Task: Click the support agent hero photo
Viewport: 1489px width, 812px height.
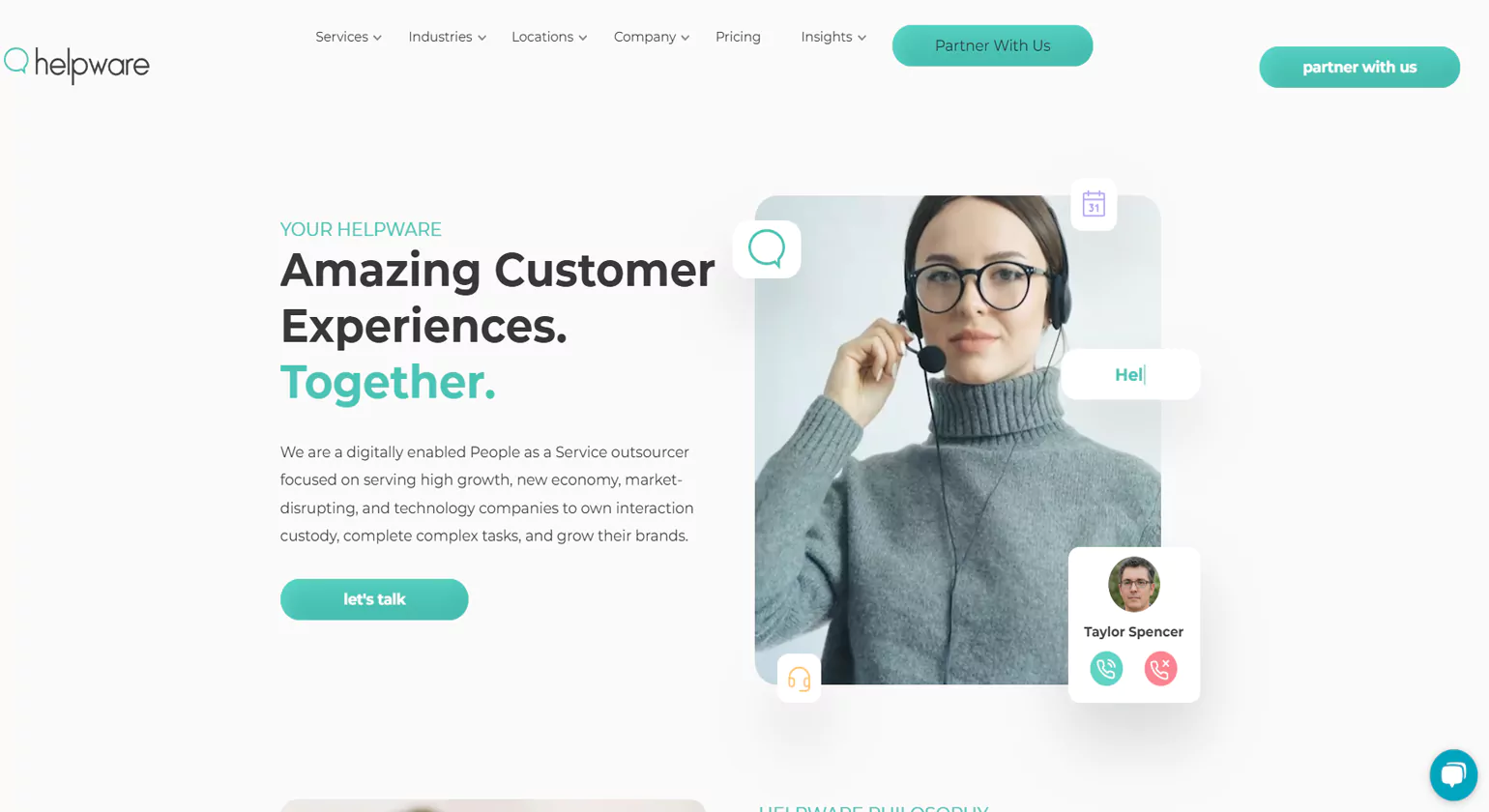Action: coord(957,440)
